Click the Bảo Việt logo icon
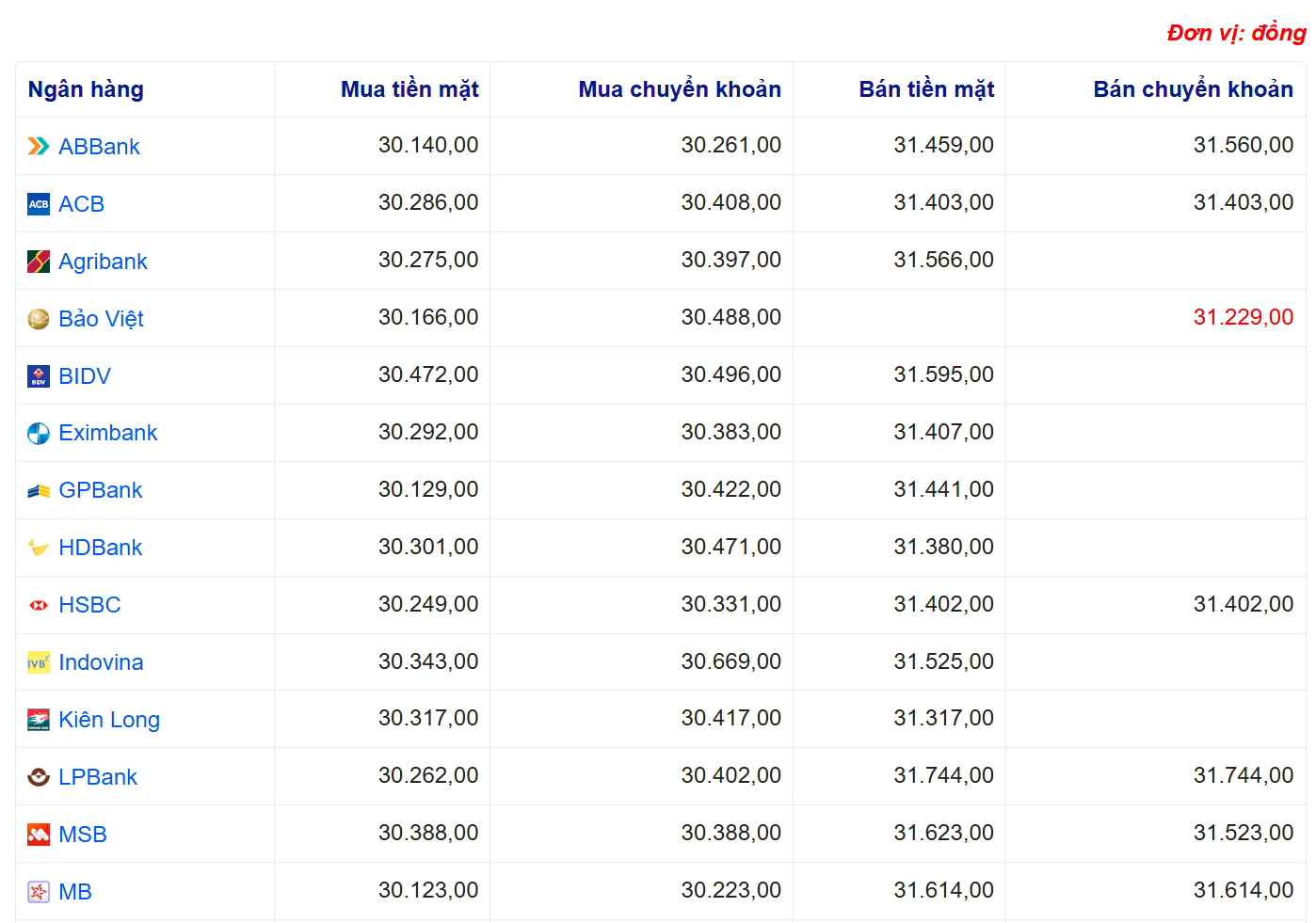Image resolution: width=1316 pixels, height=923 pixels. pyautogui.click(x=39, y=319)
